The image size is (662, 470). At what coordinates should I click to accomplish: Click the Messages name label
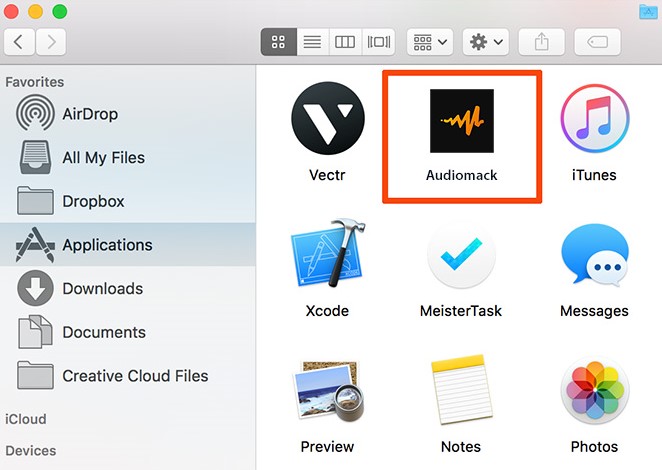[x=594, y=311]
